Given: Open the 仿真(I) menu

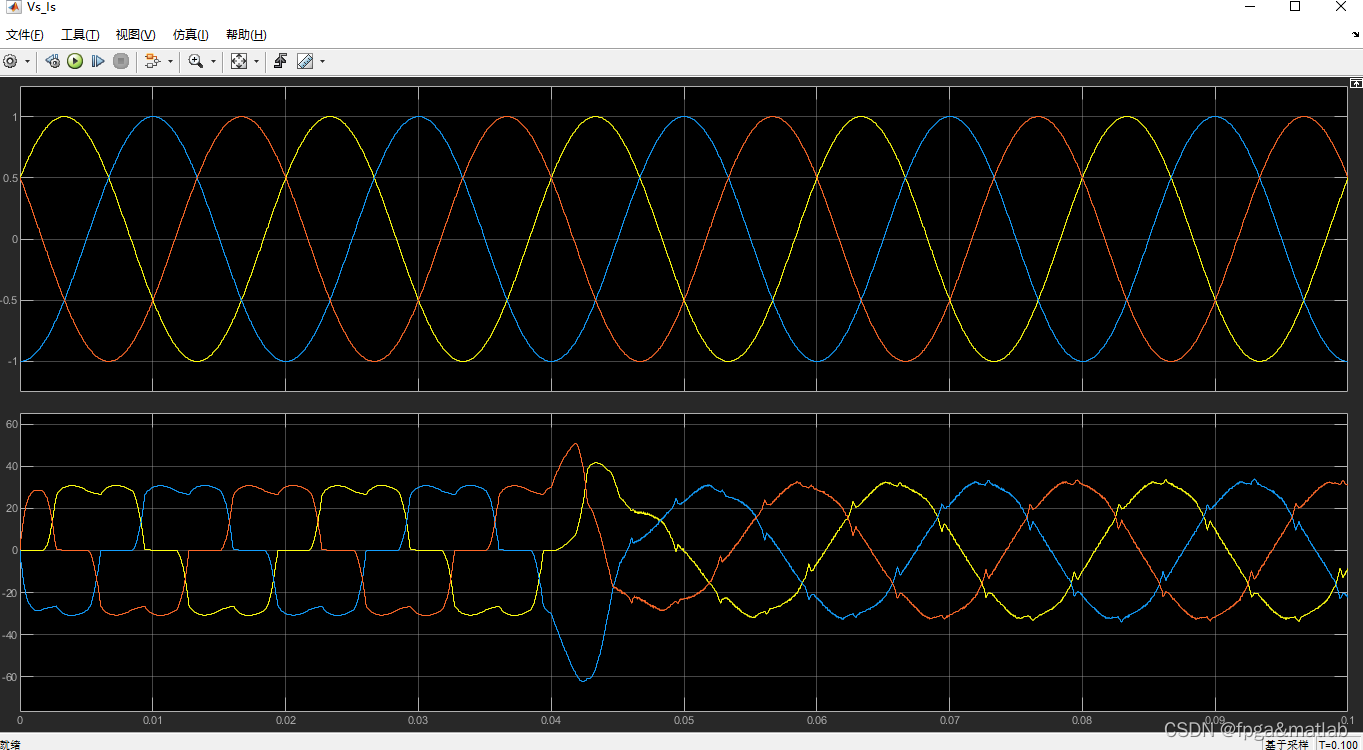Looking at the screenshot, I should coord(190,35).
